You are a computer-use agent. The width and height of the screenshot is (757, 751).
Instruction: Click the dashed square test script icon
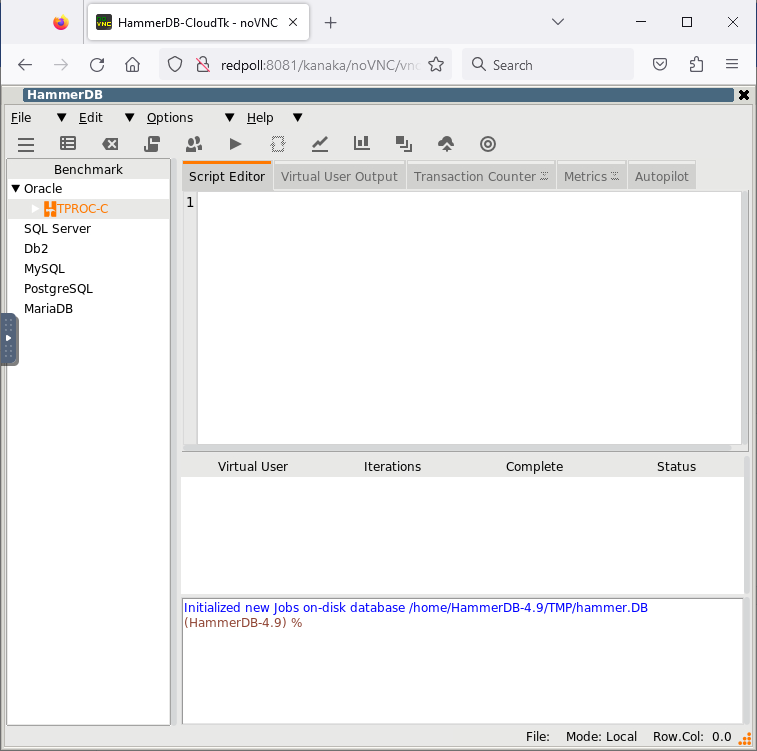coord(278,144)
